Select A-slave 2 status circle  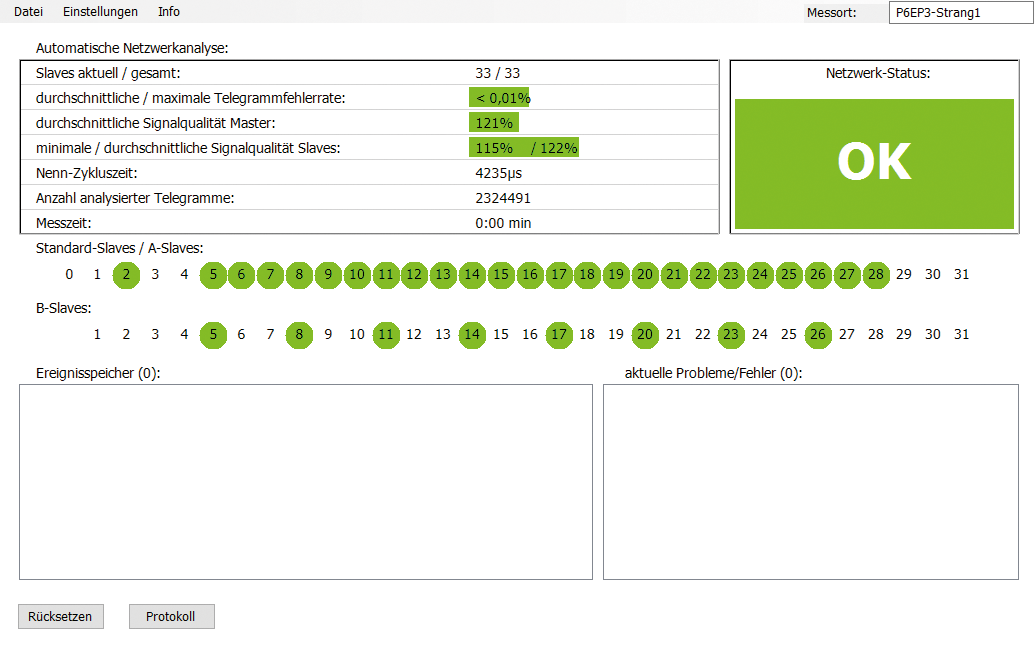pos(126,275)
